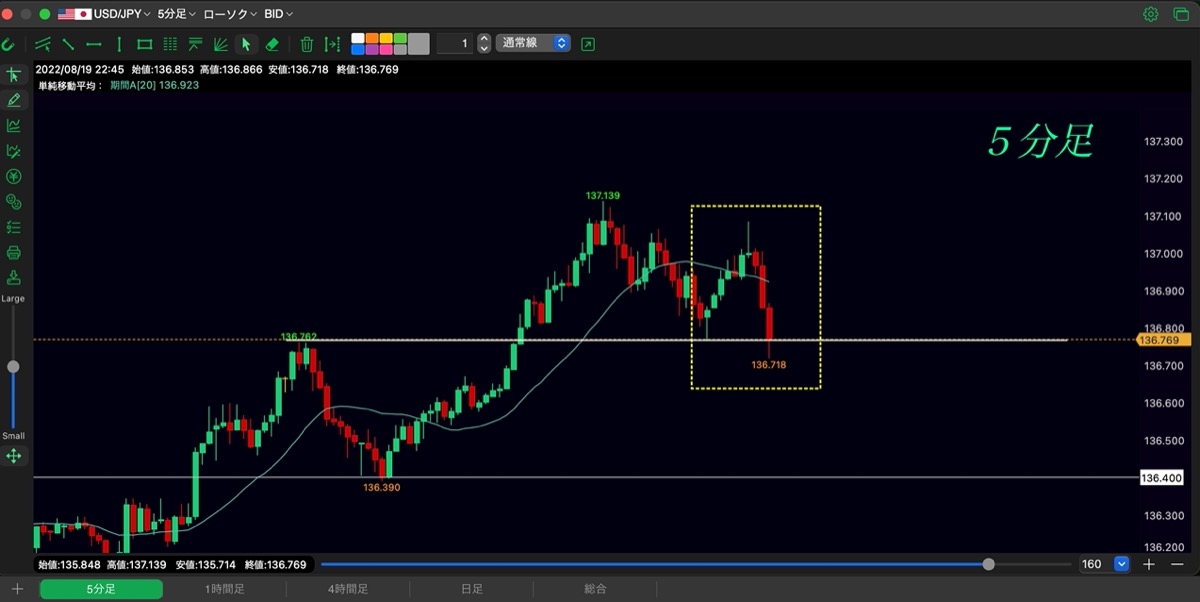Click the pencil drawing icon in sidebar
This screenshot has width=1200, height=602.
(14, 100)
